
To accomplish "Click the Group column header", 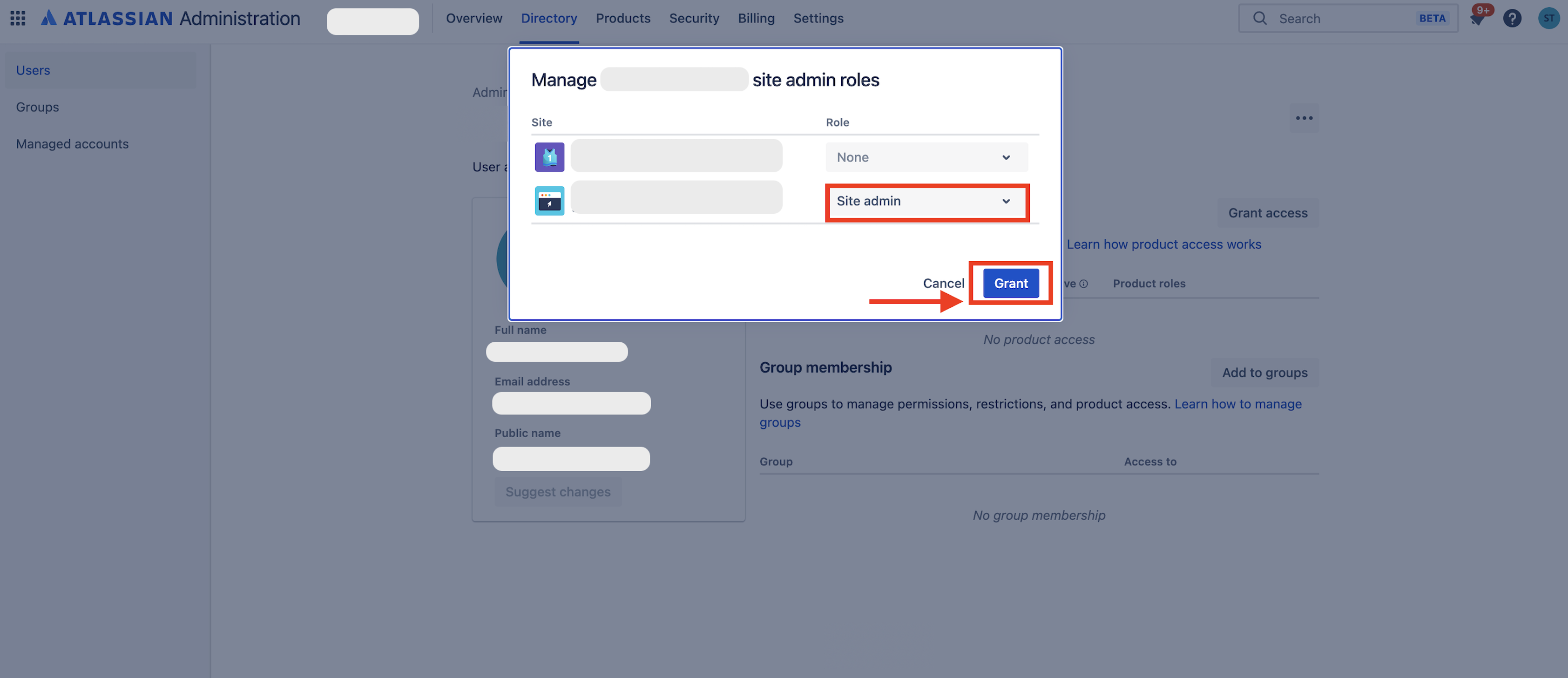I will click(x=776, y=462).
